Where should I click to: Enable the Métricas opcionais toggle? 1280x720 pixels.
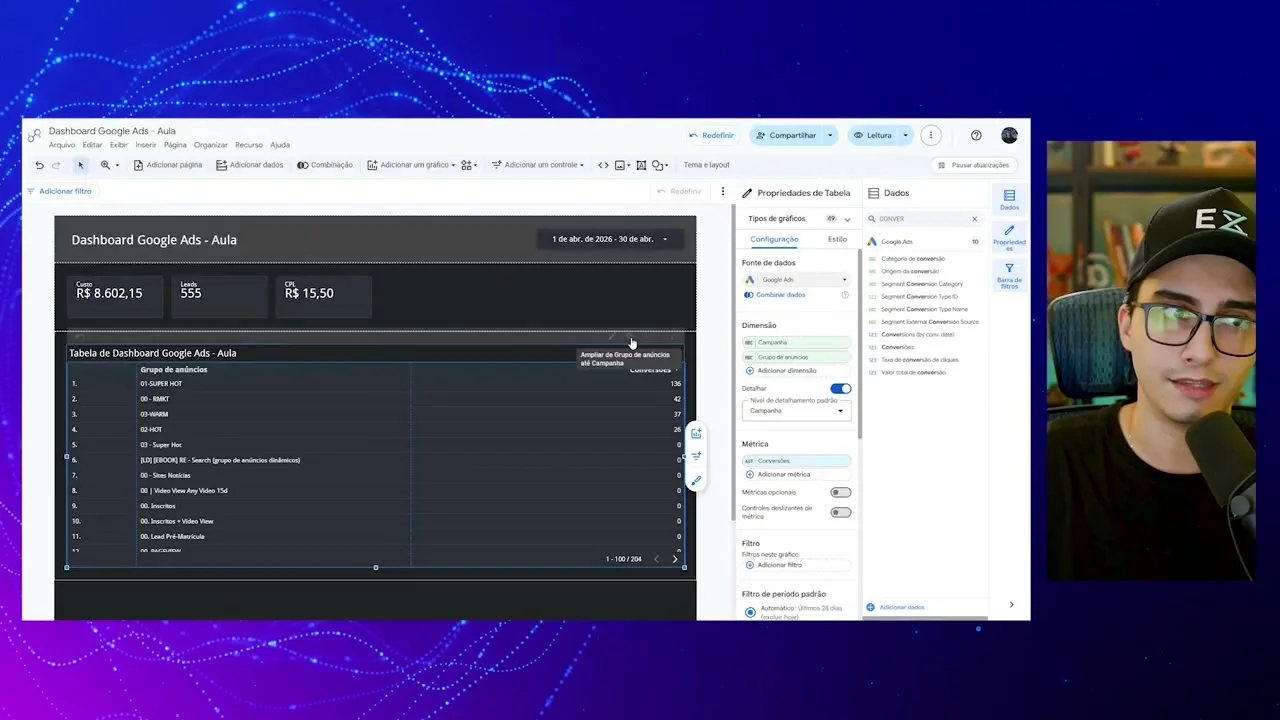pos(841,492)
